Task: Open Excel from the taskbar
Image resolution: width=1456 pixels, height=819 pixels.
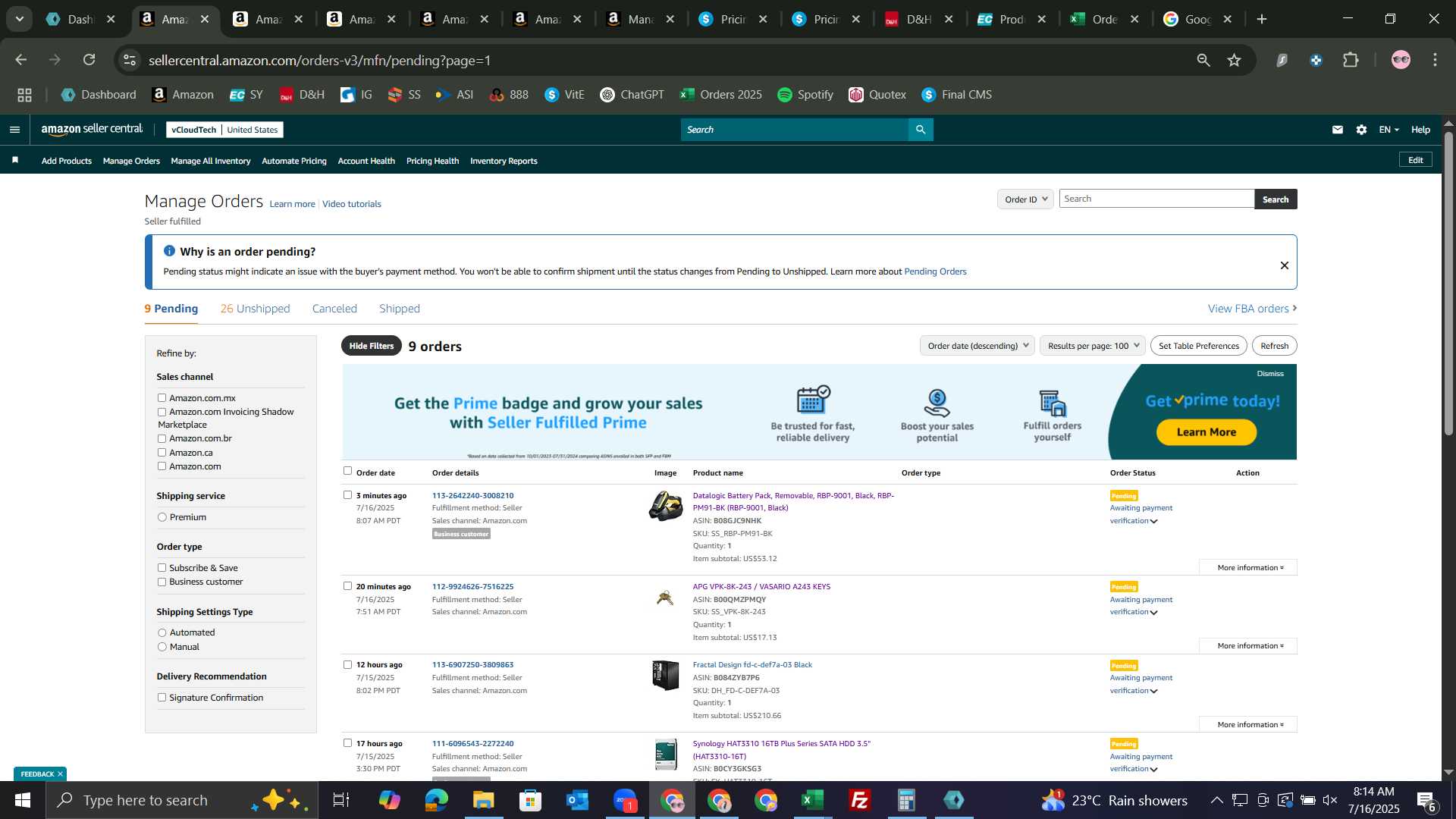Action: click(x=812, y=800)
